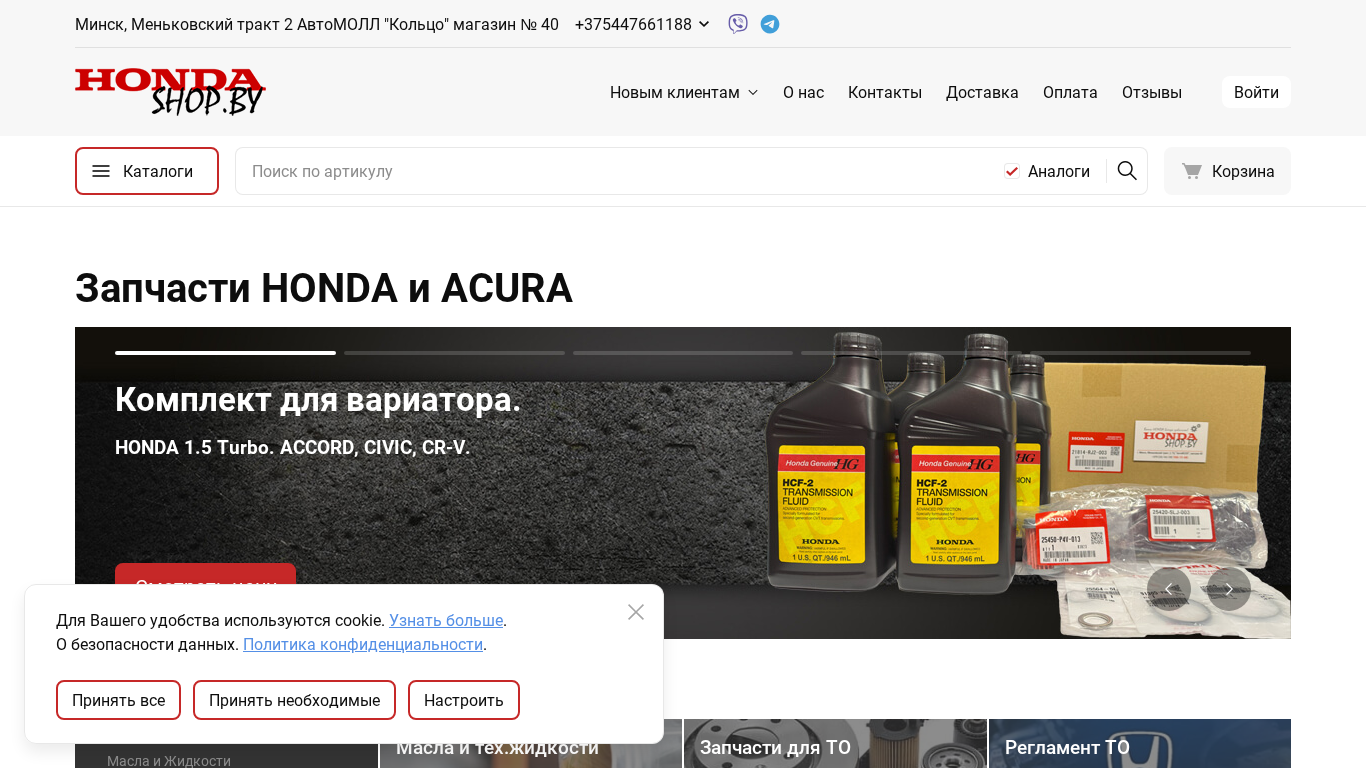Screen dimensions: 1366x768
Task: Open the Регламент ТО category tile
Action: coord(1140,743)
